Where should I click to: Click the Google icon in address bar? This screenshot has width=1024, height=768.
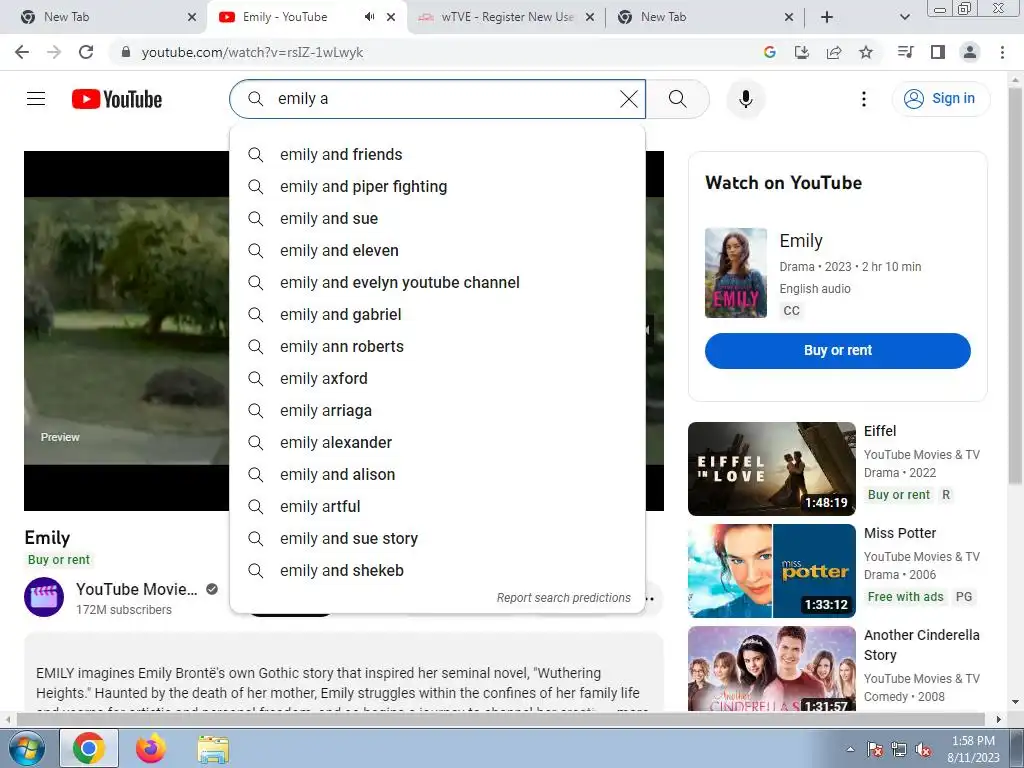pyautogui.click(x=769, y=52)
